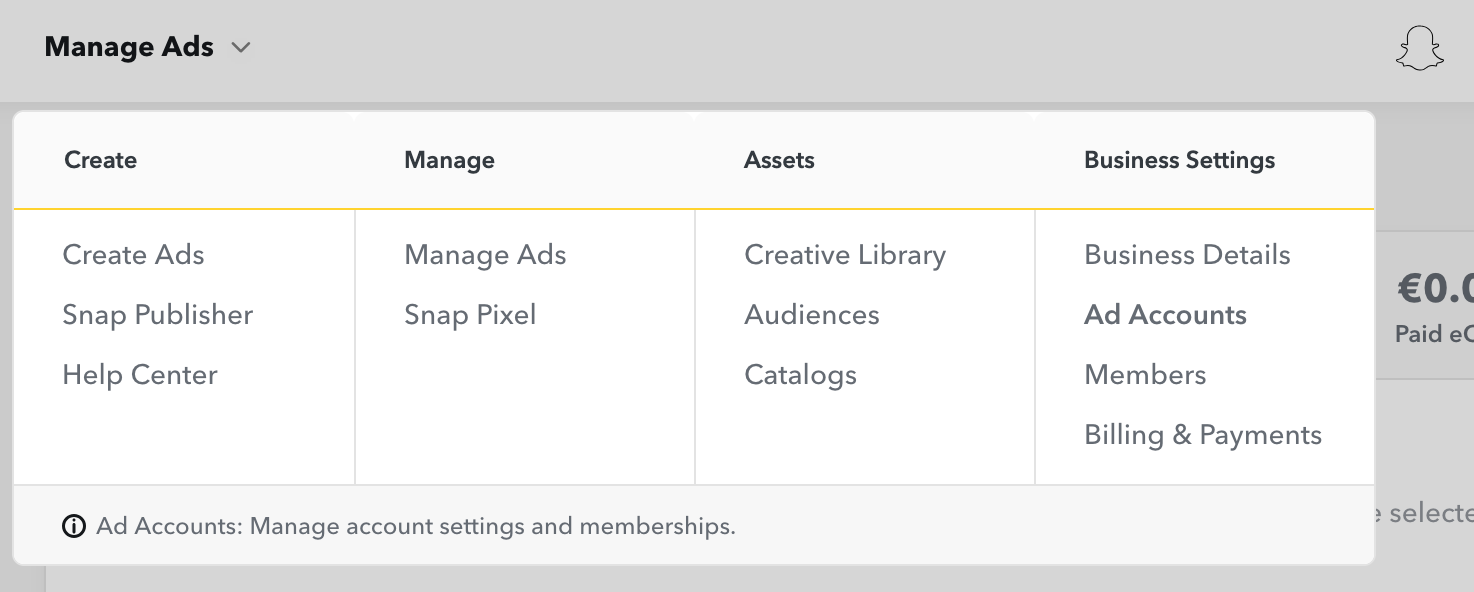Go to Audiences

click(x=812, y=315)
